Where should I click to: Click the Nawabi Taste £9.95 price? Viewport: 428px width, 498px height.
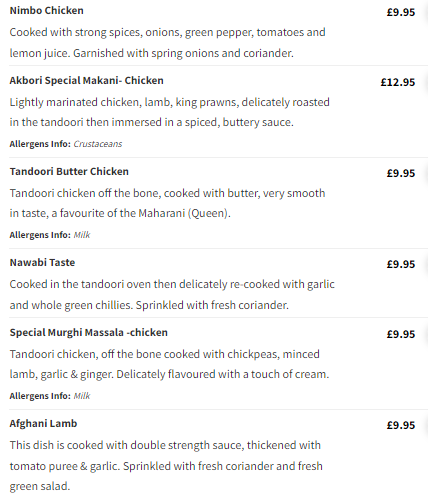401,264
